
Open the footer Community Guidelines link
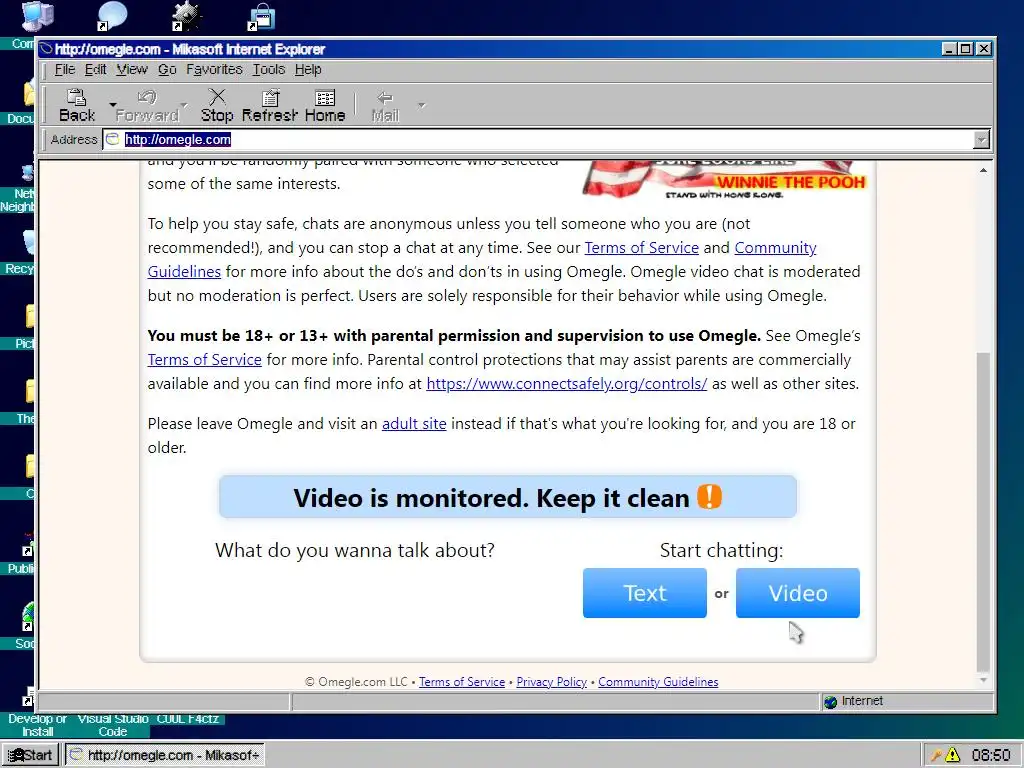point(658,682)
